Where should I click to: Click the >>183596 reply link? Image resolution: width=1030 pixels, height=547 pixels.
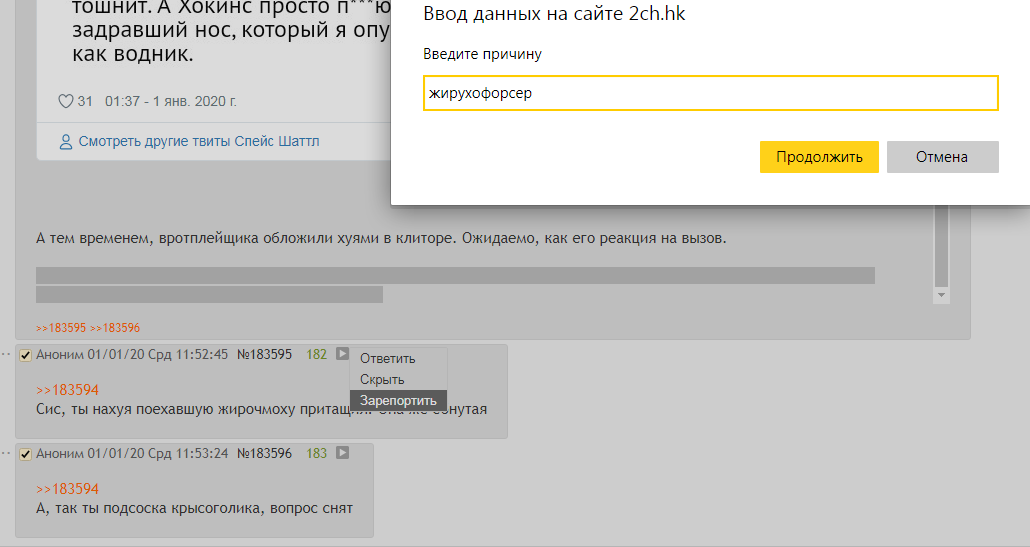point(115,328)
